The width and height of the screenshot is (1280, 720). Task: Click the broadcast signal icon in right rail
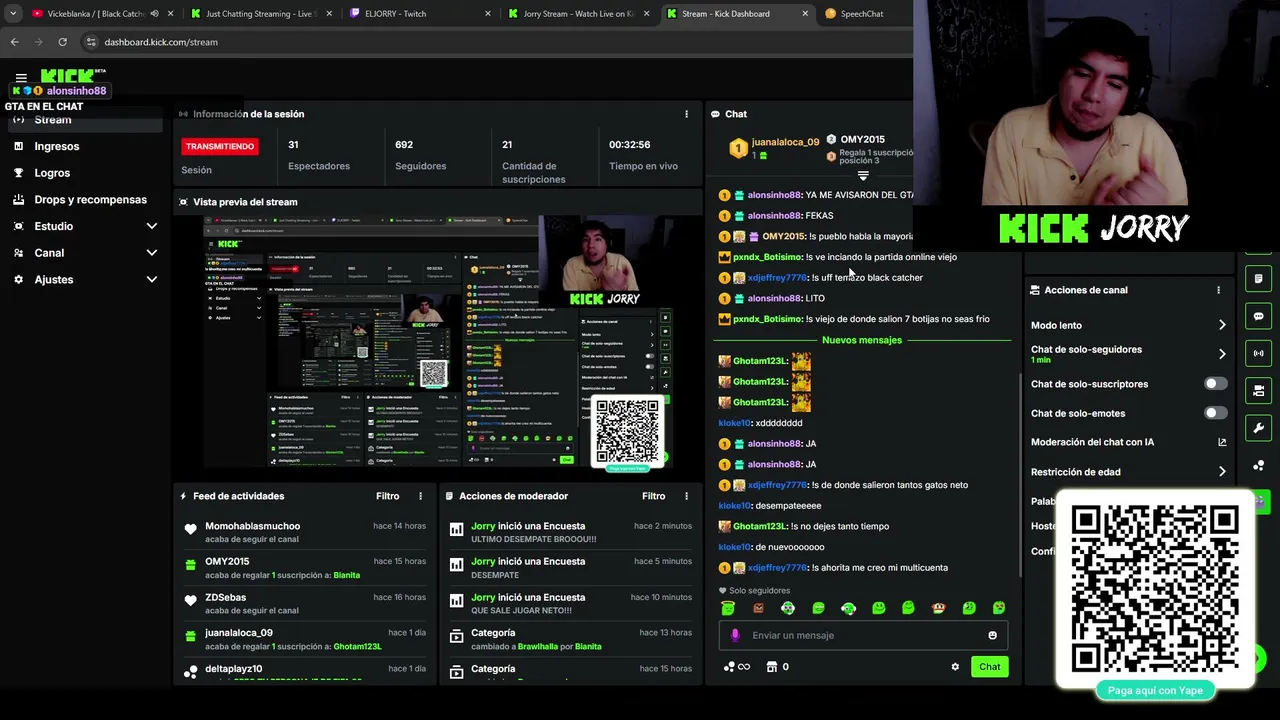coord(1258,353)
